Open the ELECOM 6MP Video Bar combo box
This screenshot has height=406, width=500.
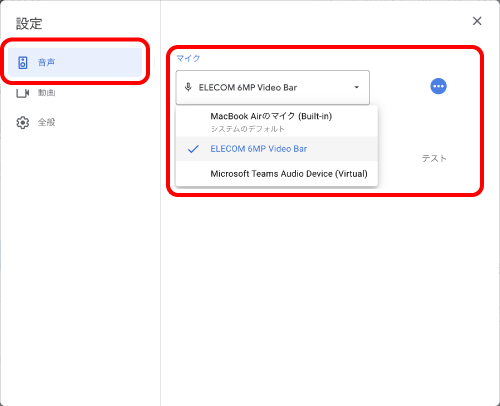tap(273, 87)
